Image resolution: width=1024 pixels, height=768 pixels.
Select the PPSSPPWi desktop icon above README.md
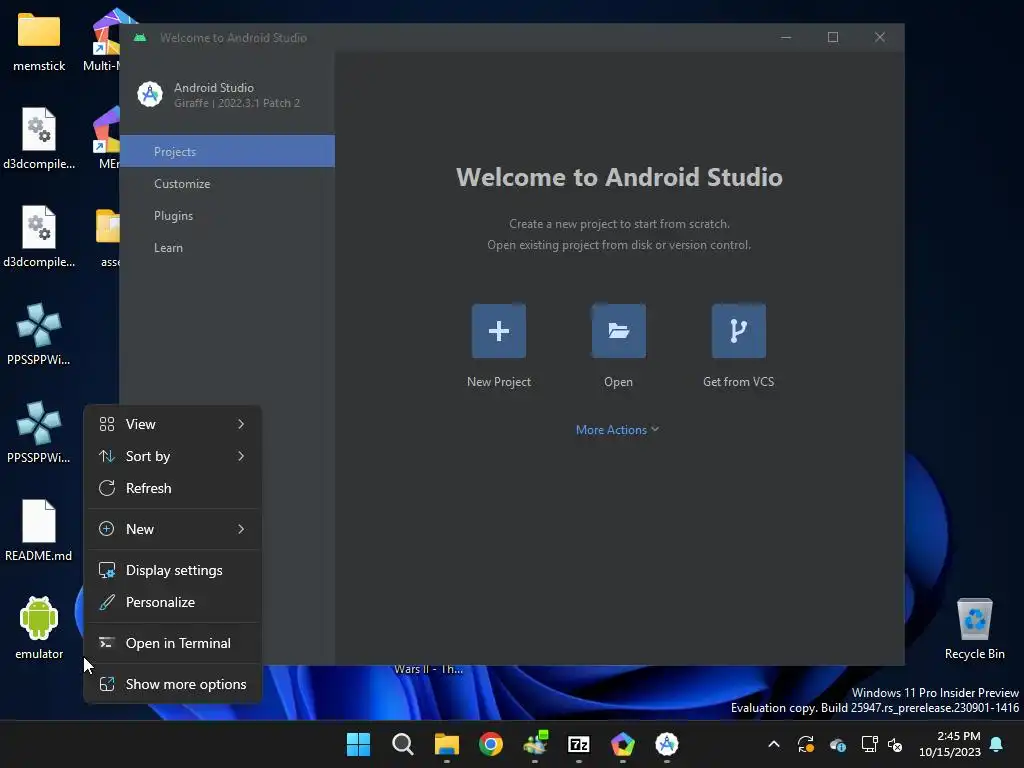pos(39,432)
